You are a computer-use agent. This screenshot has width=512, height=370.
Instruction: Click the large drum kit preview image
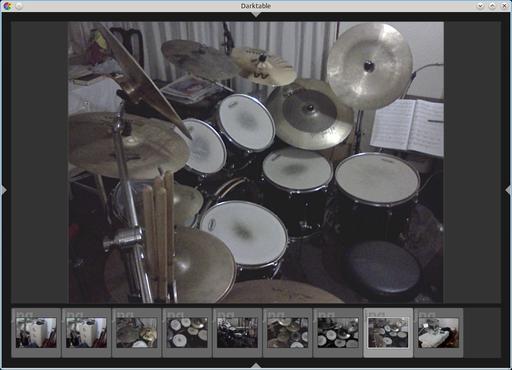[256, 163]
